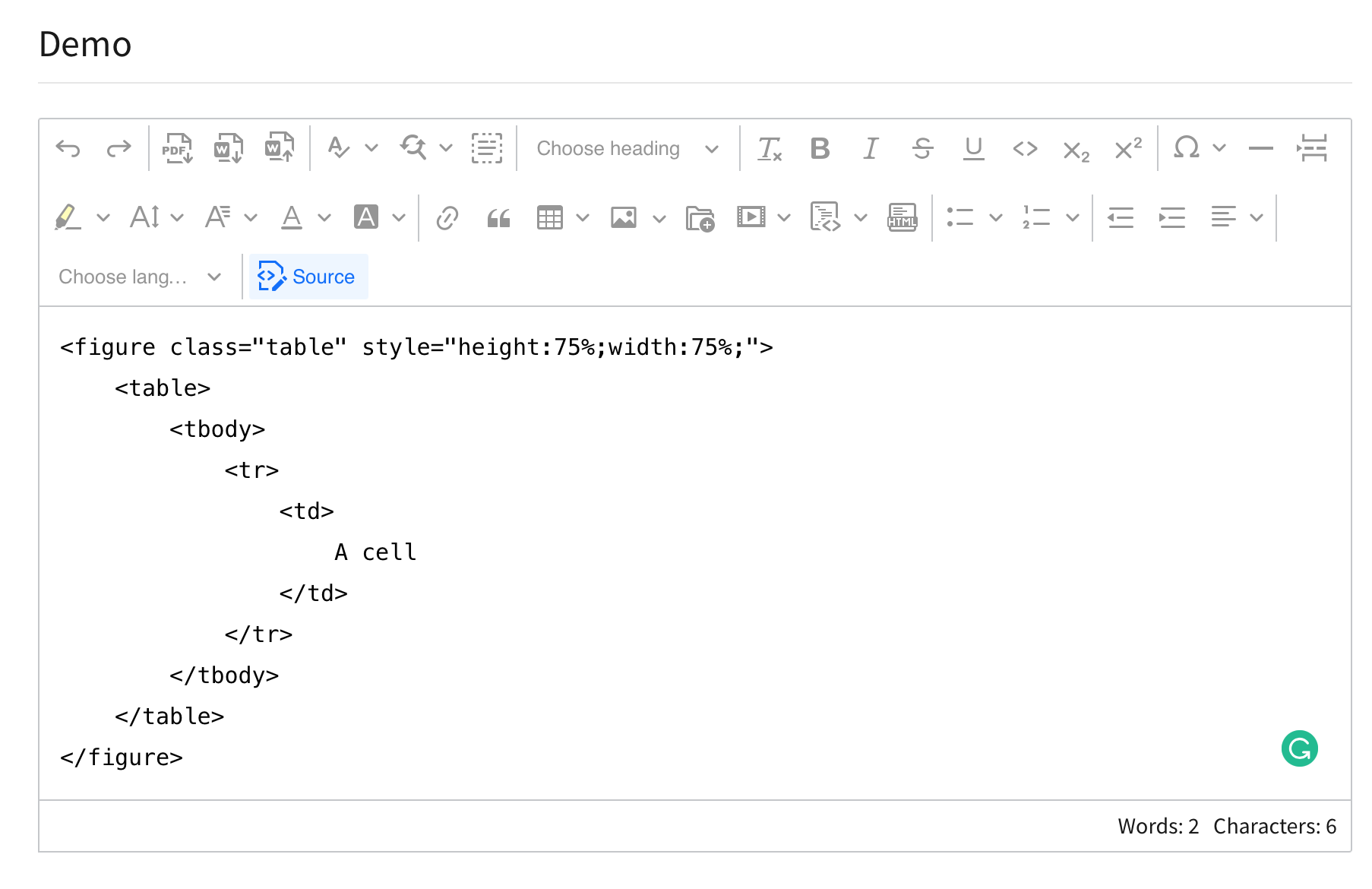Click the Source editing button
1372x889 pixels.
pos(308,277)
